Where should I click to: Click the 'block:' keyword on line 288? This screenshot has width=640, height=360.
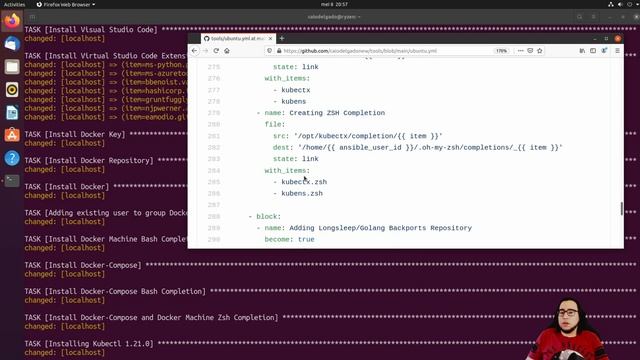coord(269,217)
